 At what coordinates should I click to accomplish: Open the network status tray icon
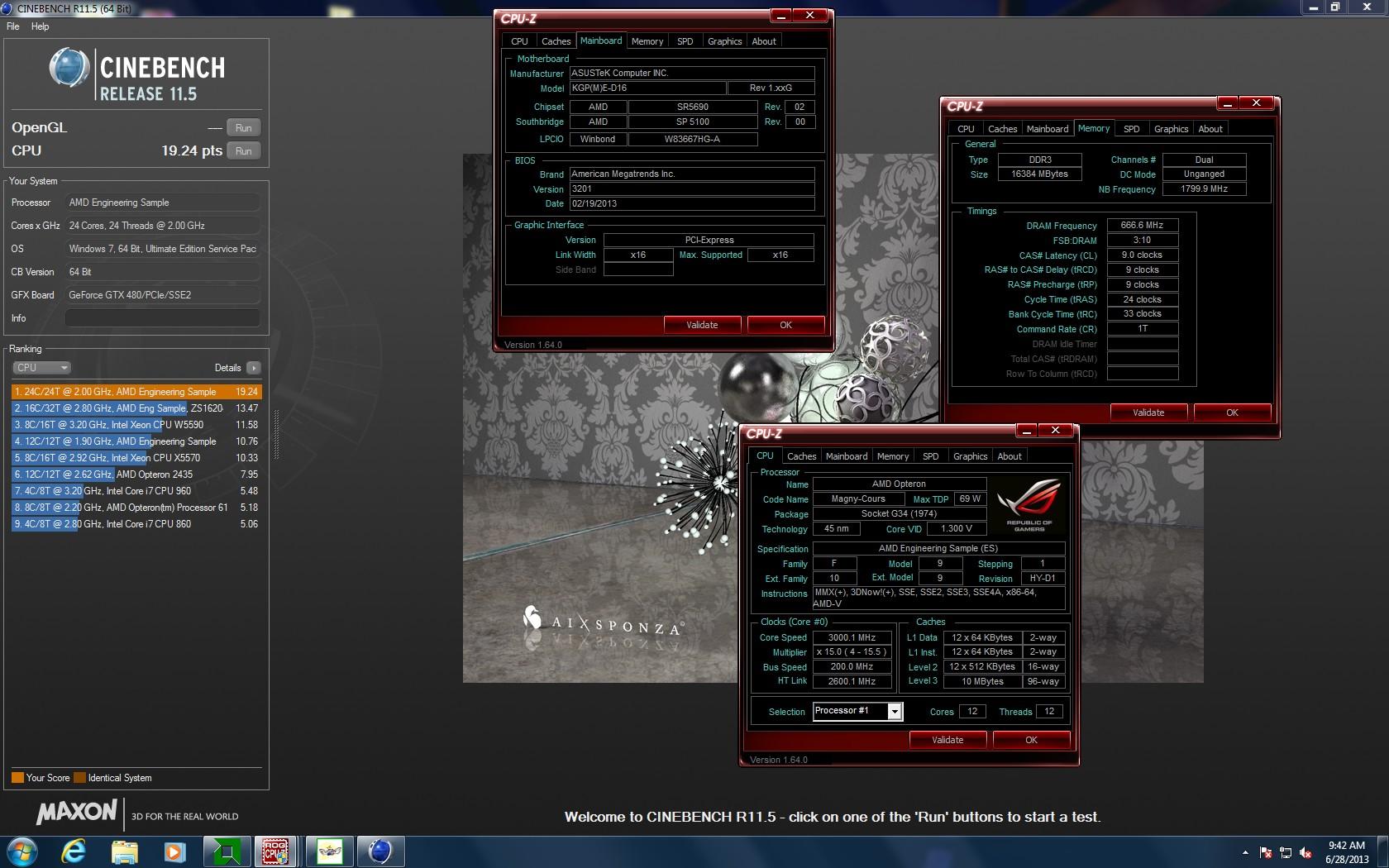pyautogui.click(x=1286, y=852)
